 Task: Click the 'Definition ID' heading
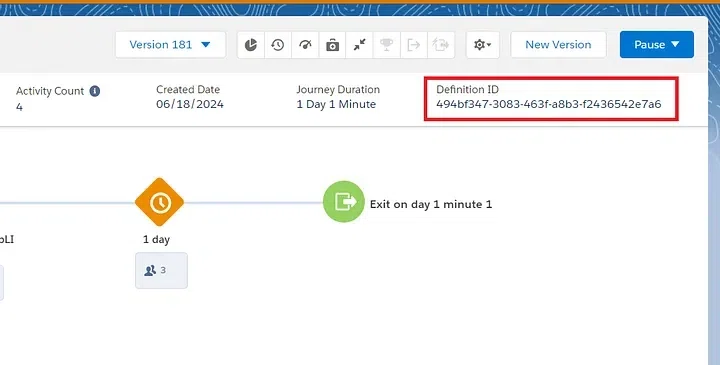(467, 90)
